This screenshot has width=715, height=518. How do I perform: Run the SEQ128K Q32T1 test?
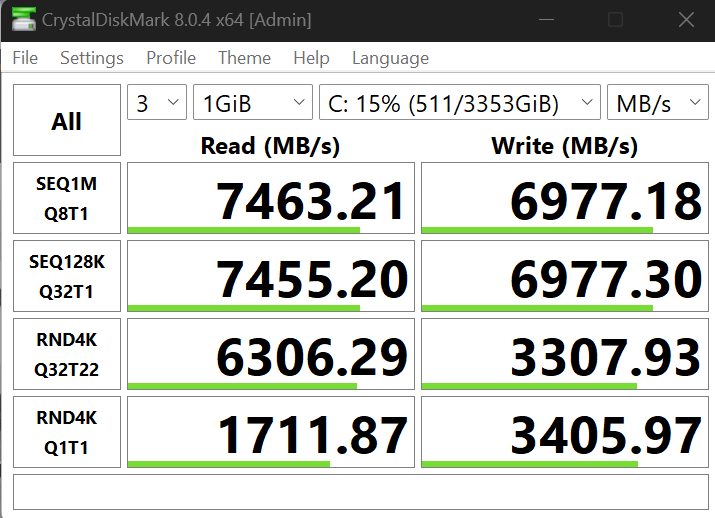click(x=66, y=276)
